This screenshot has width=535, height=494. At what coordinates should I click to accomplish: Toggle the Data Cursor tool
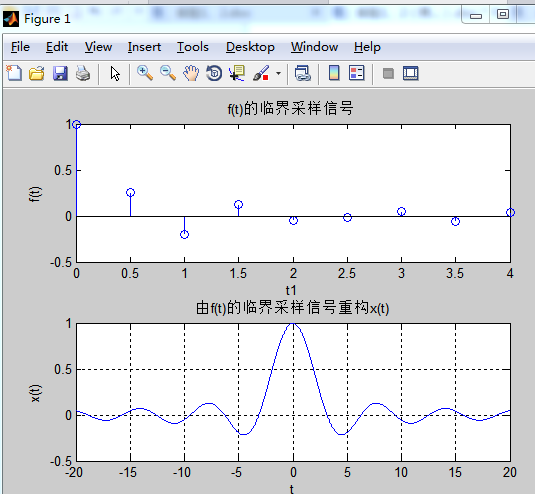237,73
